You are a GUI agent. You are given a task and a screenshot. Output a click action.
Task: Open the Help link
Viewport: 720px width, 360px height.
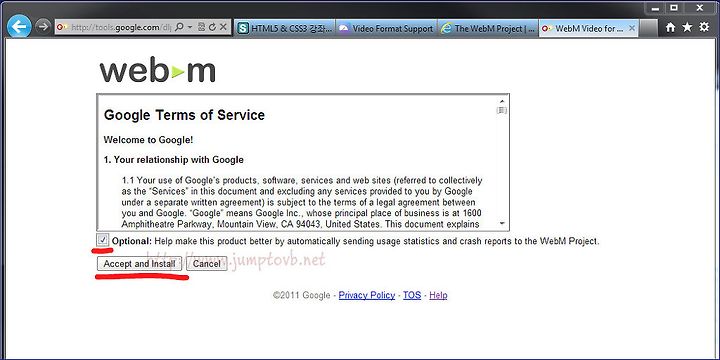click(x=438, y=295)
